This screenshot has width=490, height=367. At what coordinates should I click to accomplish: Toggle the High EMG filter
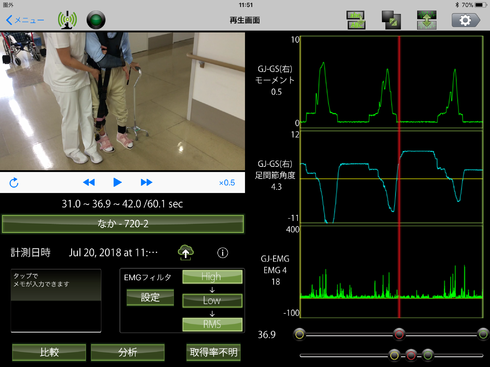point(212,277)
